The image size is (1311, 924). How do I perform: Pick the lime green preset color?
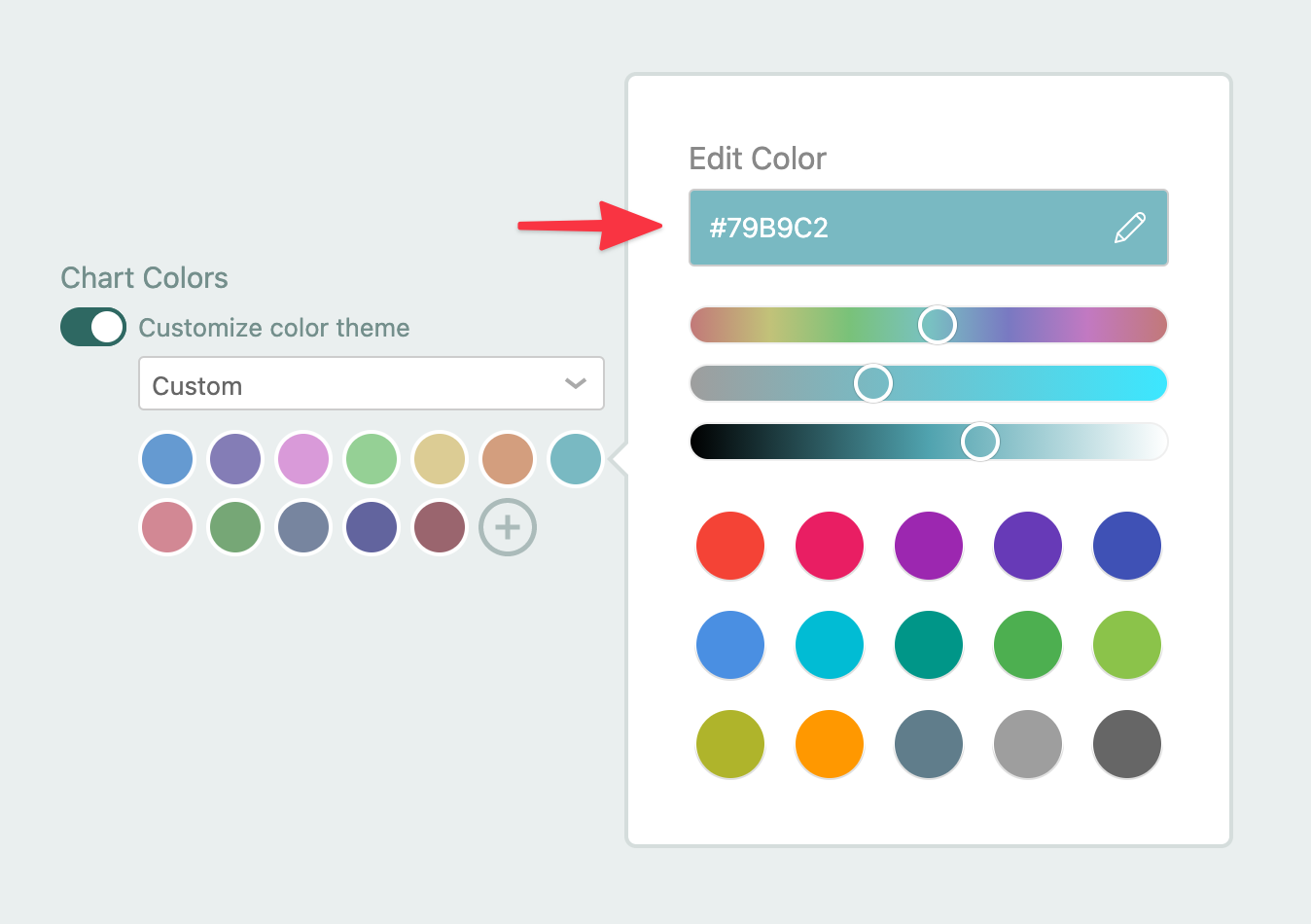click(x=1127, y=645)
